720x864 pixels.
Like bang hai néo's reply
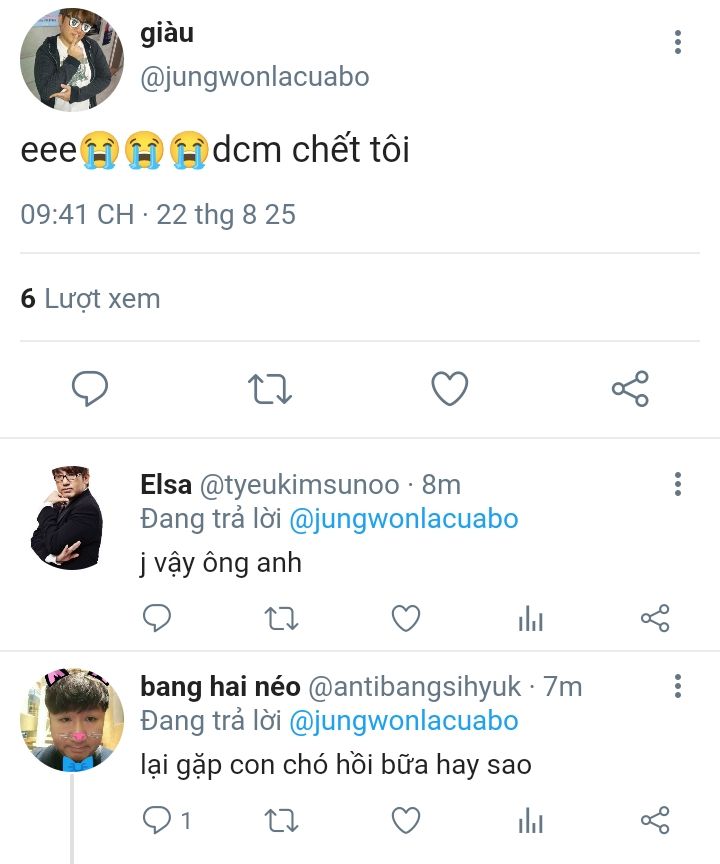405,821
